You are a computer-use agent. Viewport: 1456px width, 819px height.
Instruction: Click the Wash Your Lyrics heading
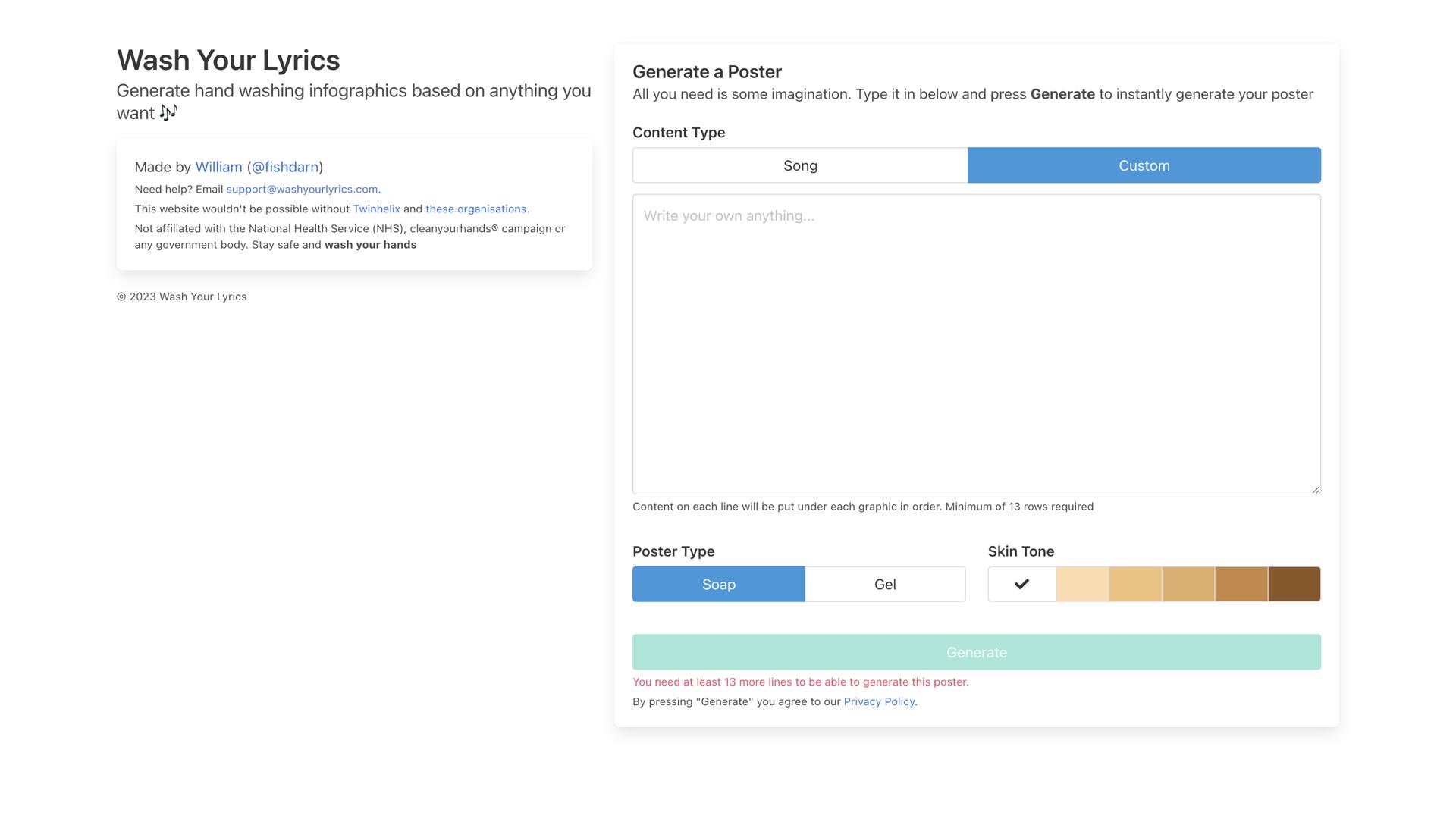(228, 61)
